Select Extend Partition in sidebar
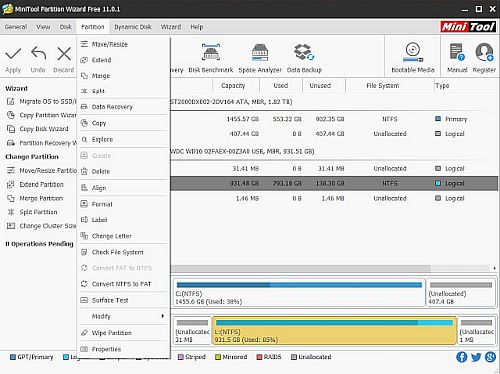The height and width of the screenshot is (374, 500). click(x=35, y=184)
